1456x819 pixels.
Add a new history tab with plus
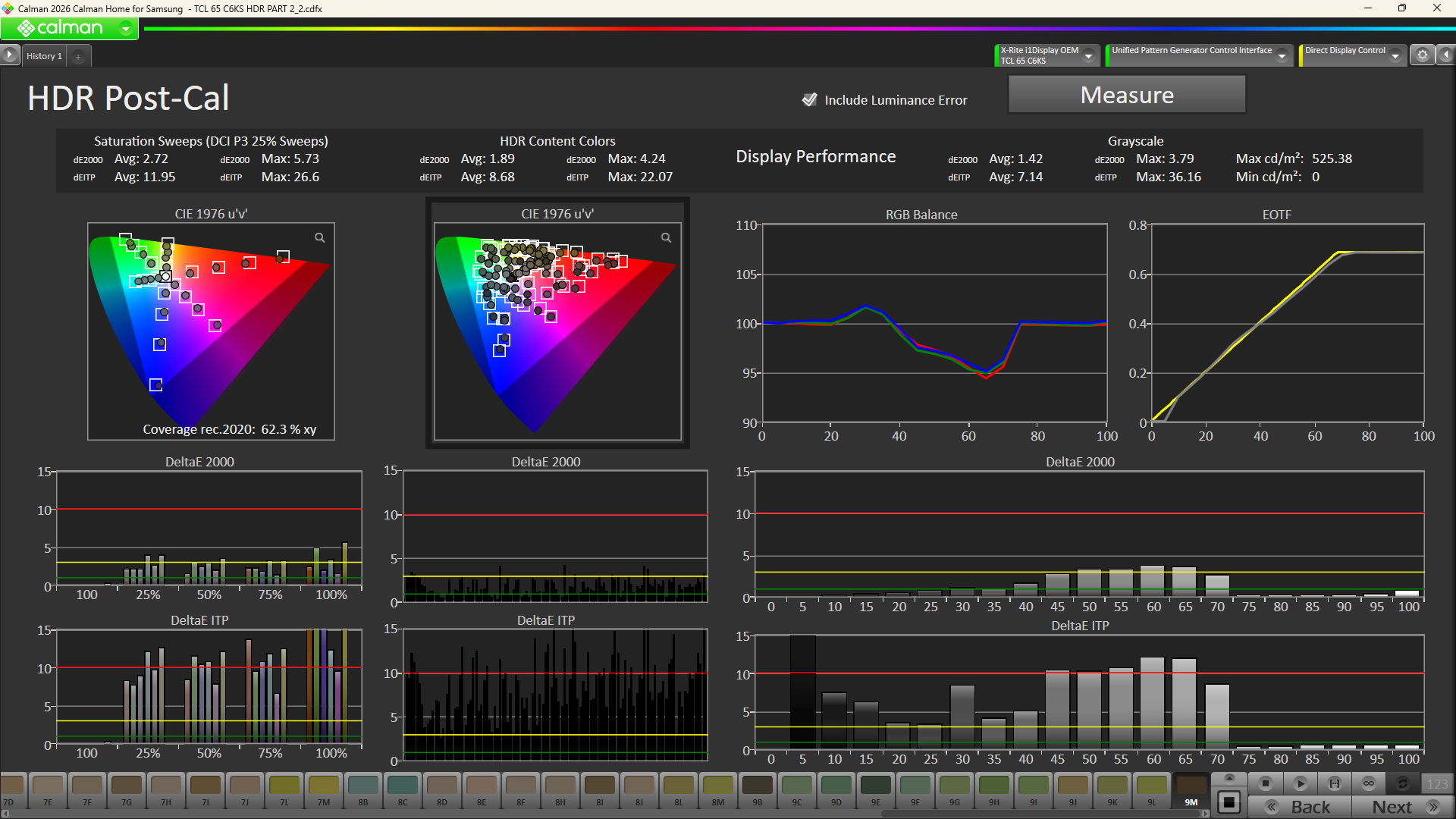click(x=78, y=57)
